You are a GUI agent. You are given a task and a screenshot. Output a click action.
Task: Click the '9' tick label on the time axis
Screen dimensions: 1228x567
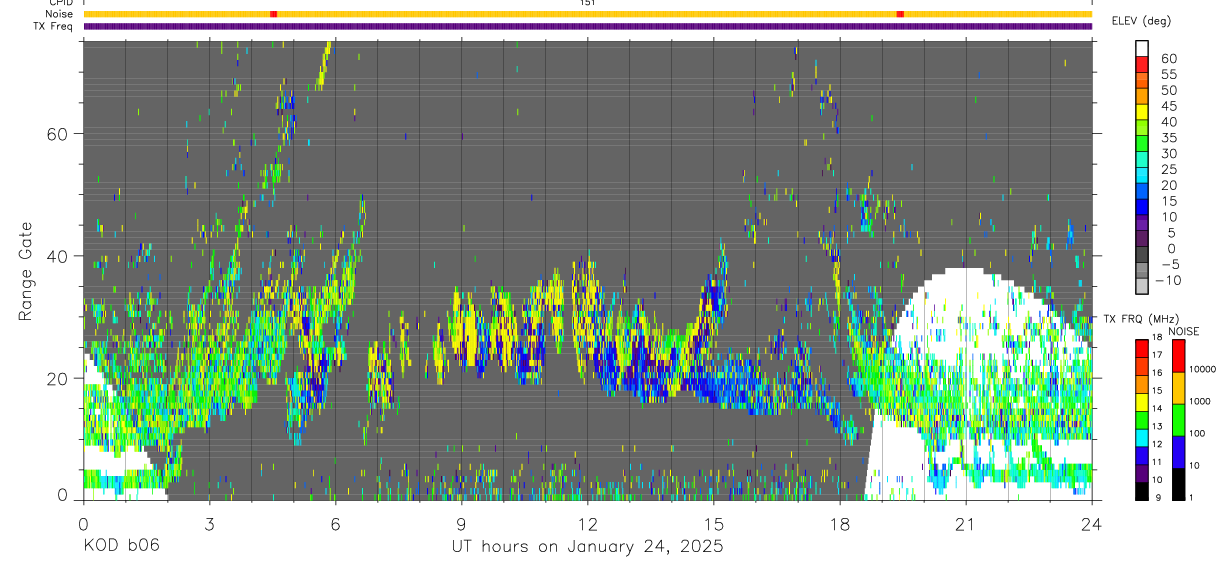tap(461, 523)
